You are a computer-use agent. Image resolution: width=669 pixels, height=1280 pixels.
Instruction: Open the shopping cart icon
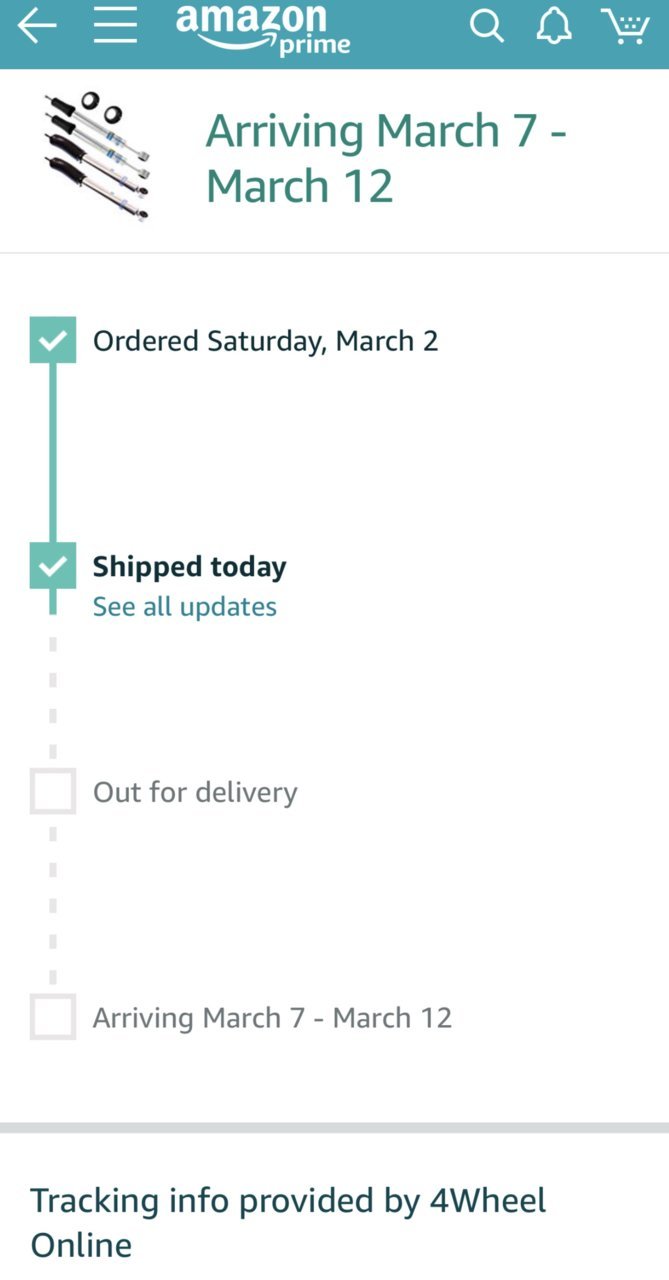coord(626,26)
